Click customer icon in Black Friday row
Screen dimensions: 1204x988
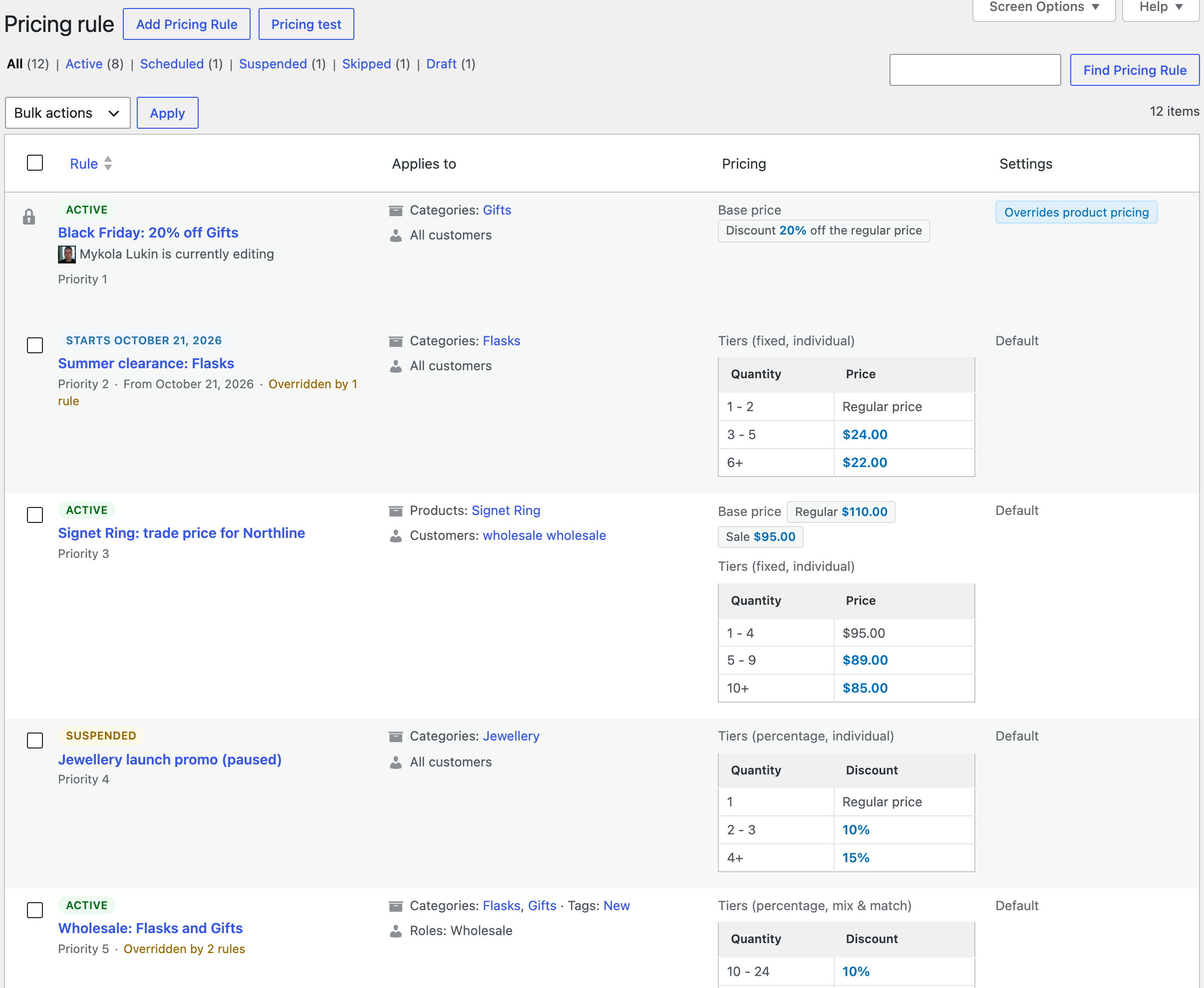[x=396, y=236]
